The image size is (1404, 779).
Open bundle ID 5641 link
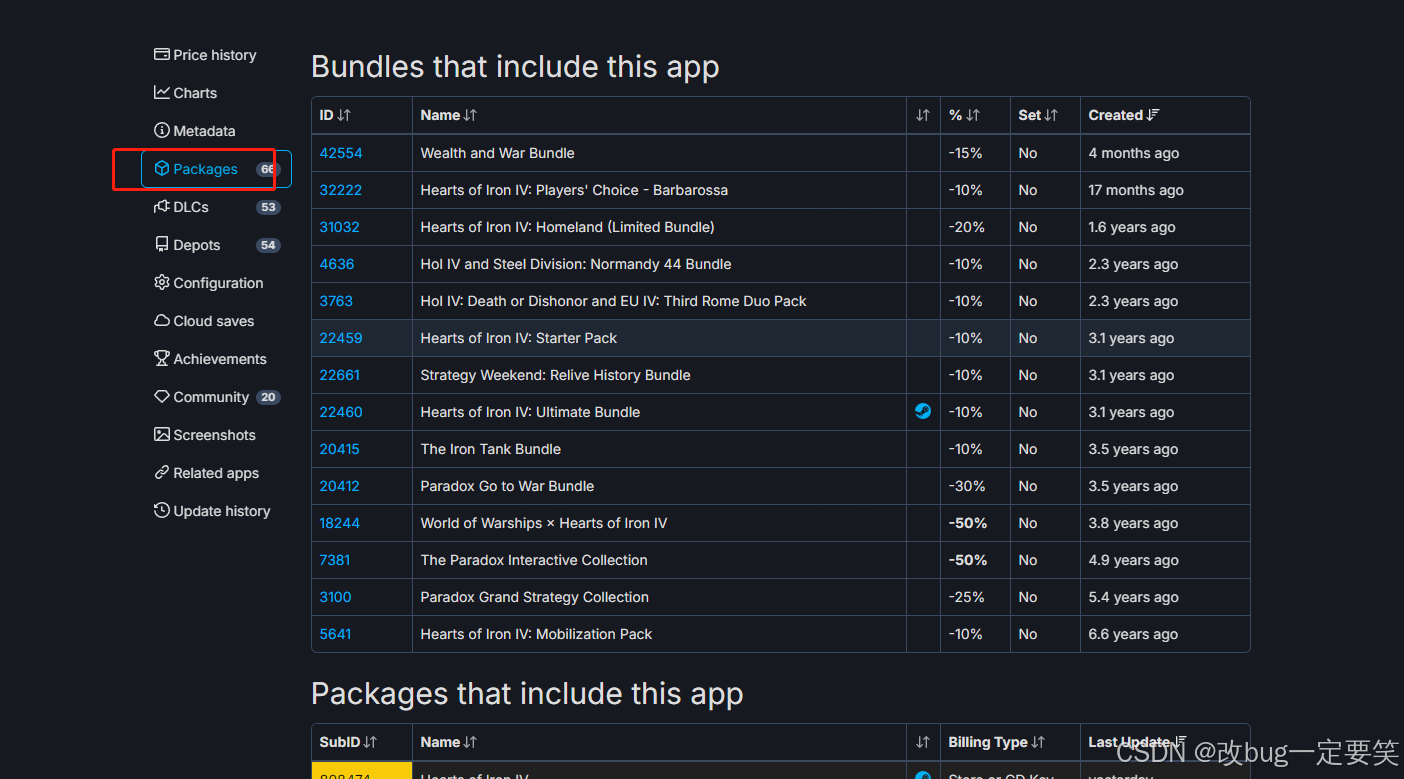click(335, 634)
